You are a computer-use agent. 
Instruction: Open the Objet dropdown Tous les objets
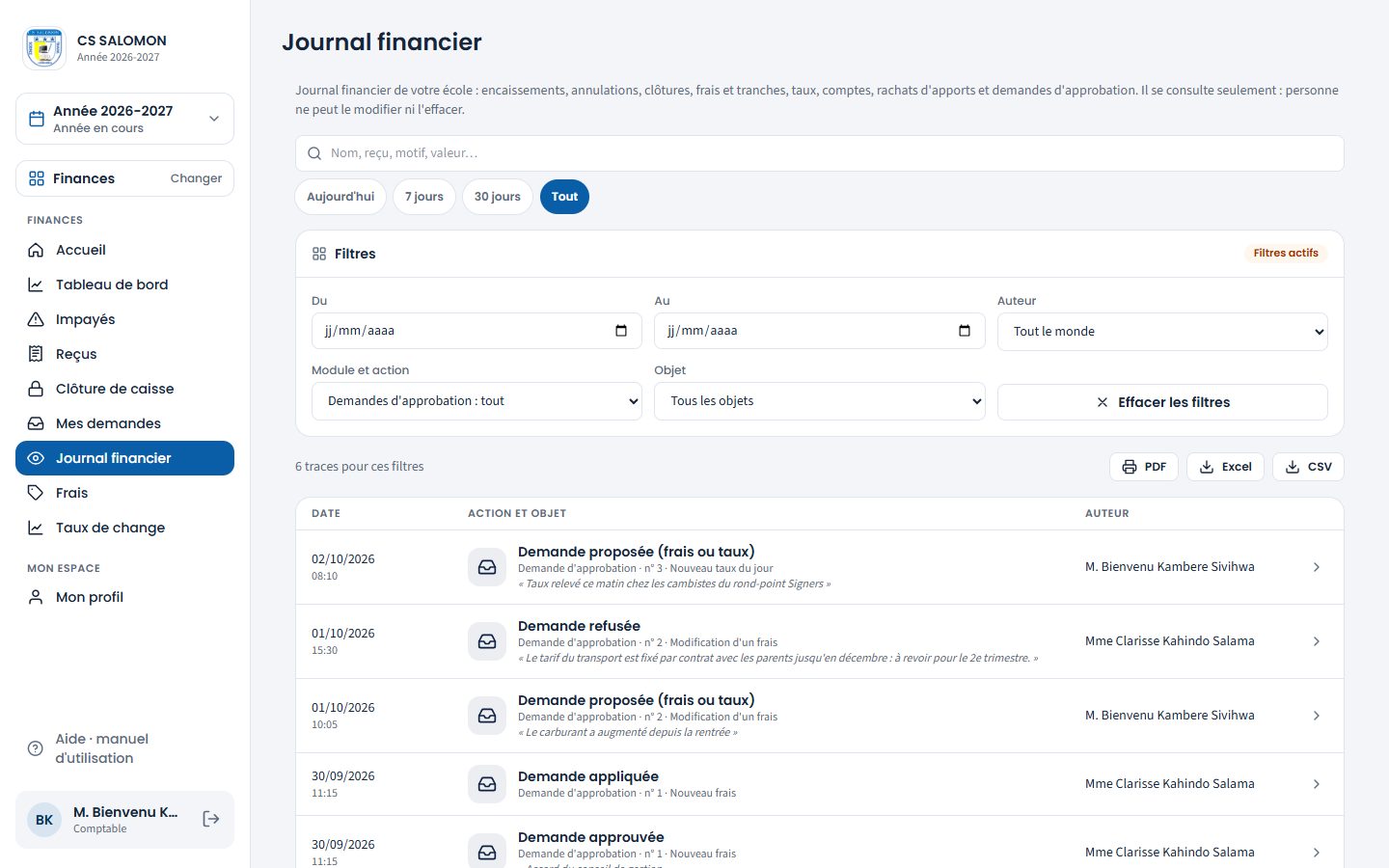(820, 401)
